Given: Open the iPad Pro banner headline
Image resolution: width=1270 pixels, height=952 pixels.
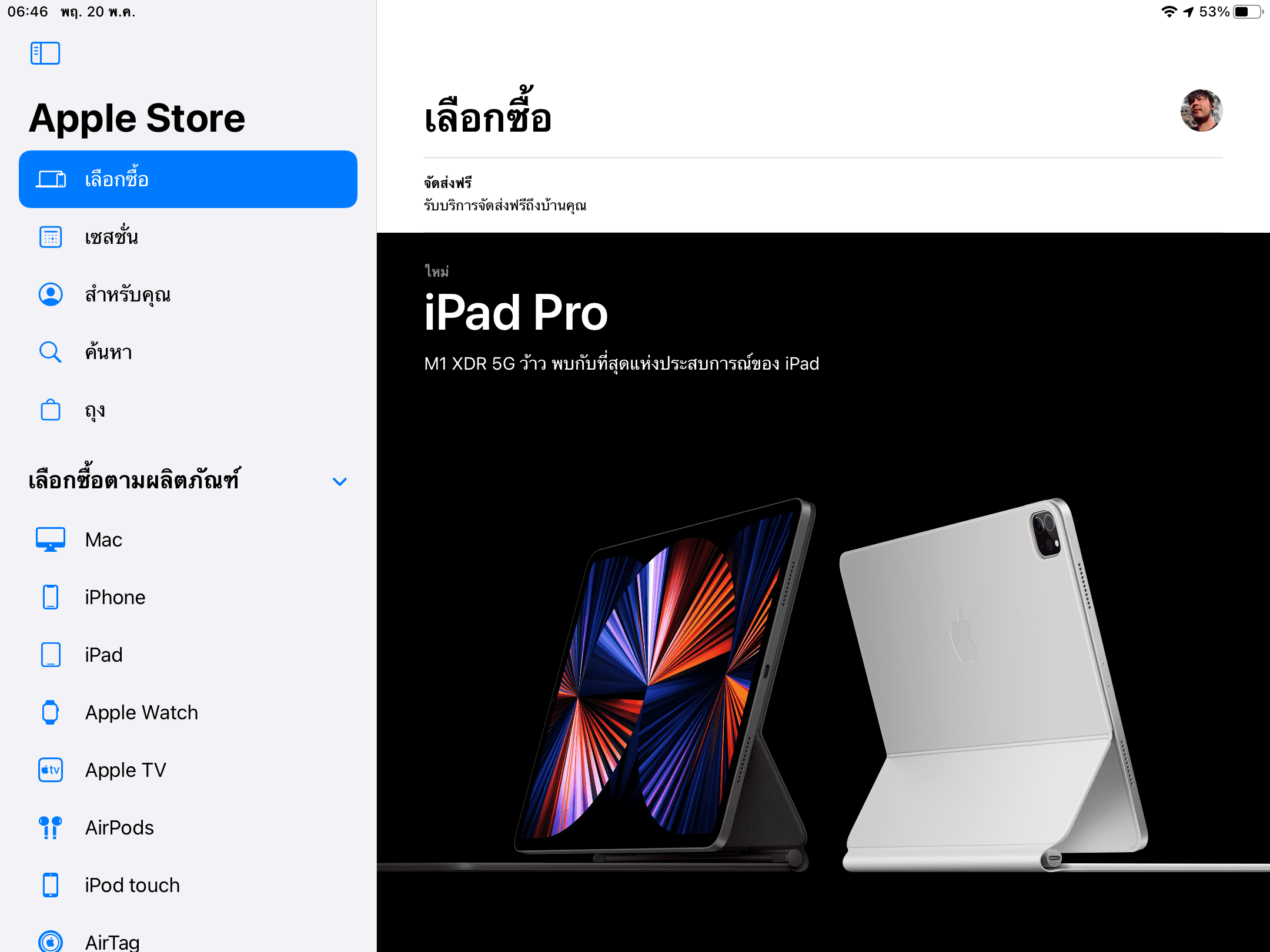Looking at the screenshot, I should pyautogui.click(x=516, y=312).
